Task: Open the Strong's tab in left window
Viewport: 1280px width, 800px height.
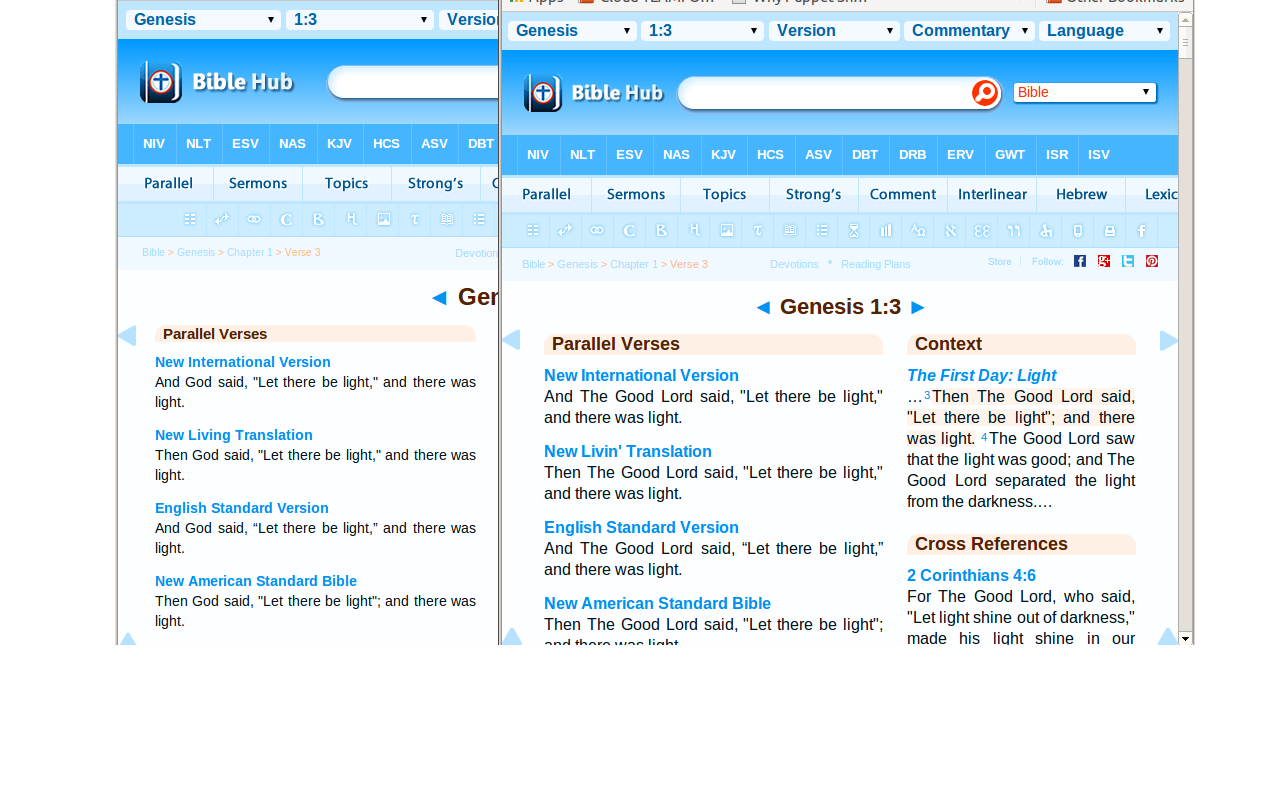Action: coord(435,183)
